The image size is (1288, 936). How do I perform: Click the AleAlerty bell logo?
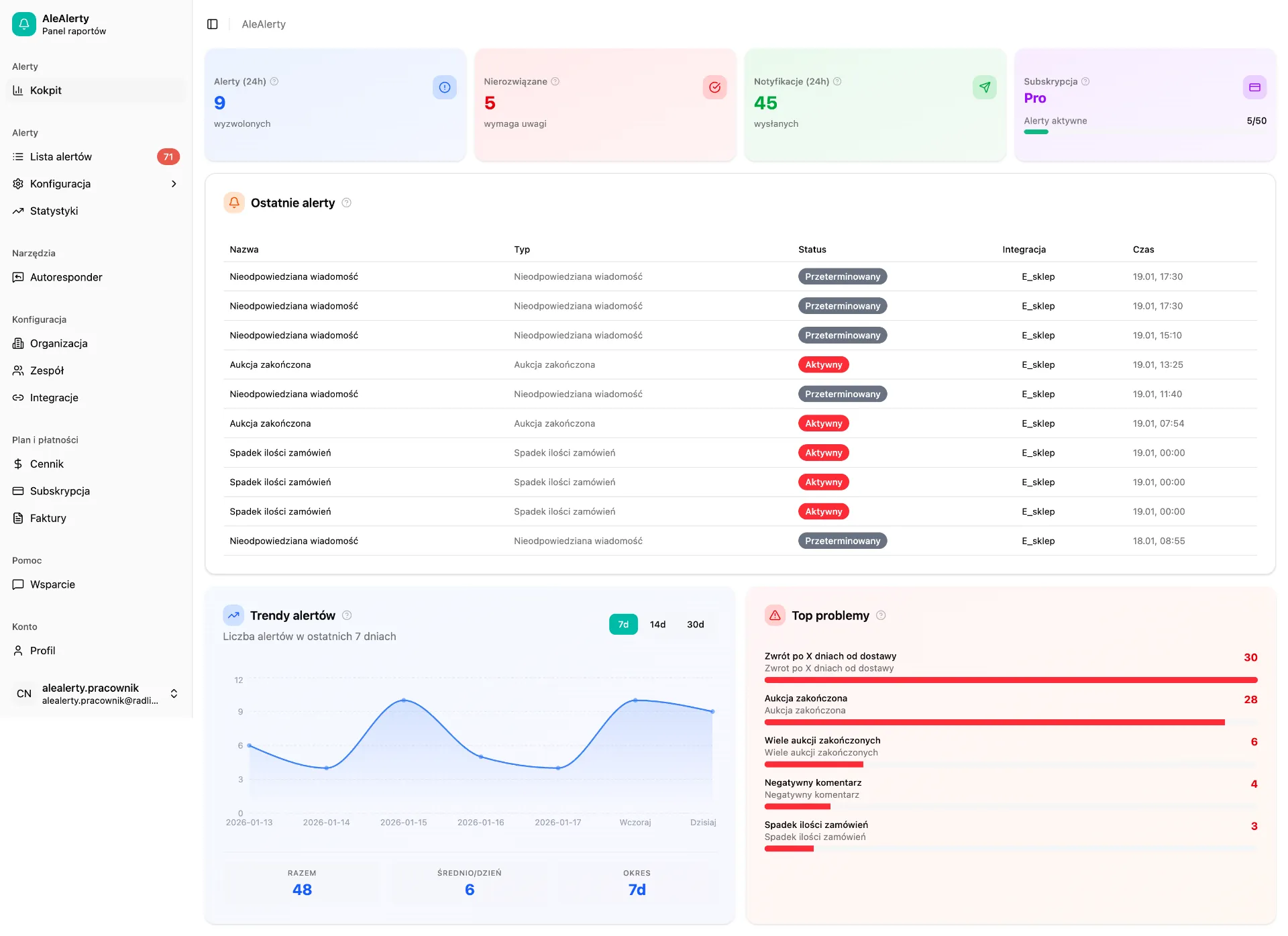point(24,24)
